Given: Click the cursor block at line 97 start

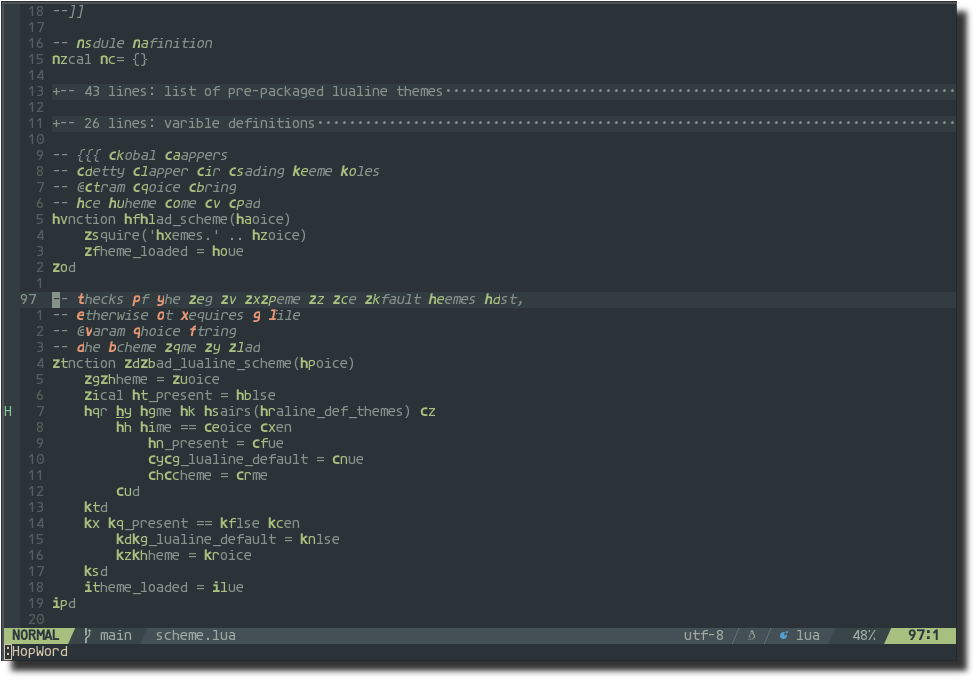Looking at the screenshot, I should [x=56, y=299].
